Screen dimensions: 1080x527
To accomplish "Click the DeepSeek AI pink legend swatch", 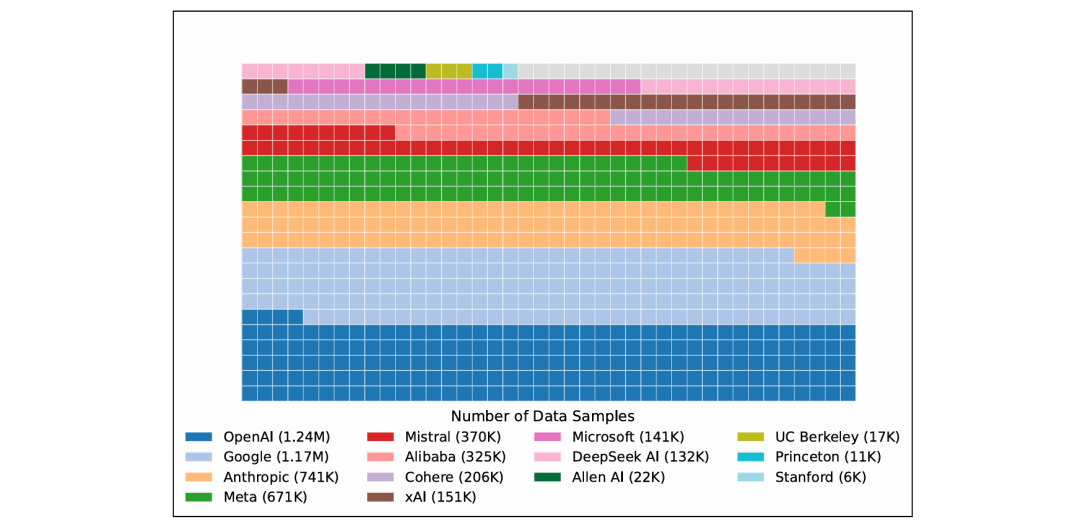I will 547,456.
